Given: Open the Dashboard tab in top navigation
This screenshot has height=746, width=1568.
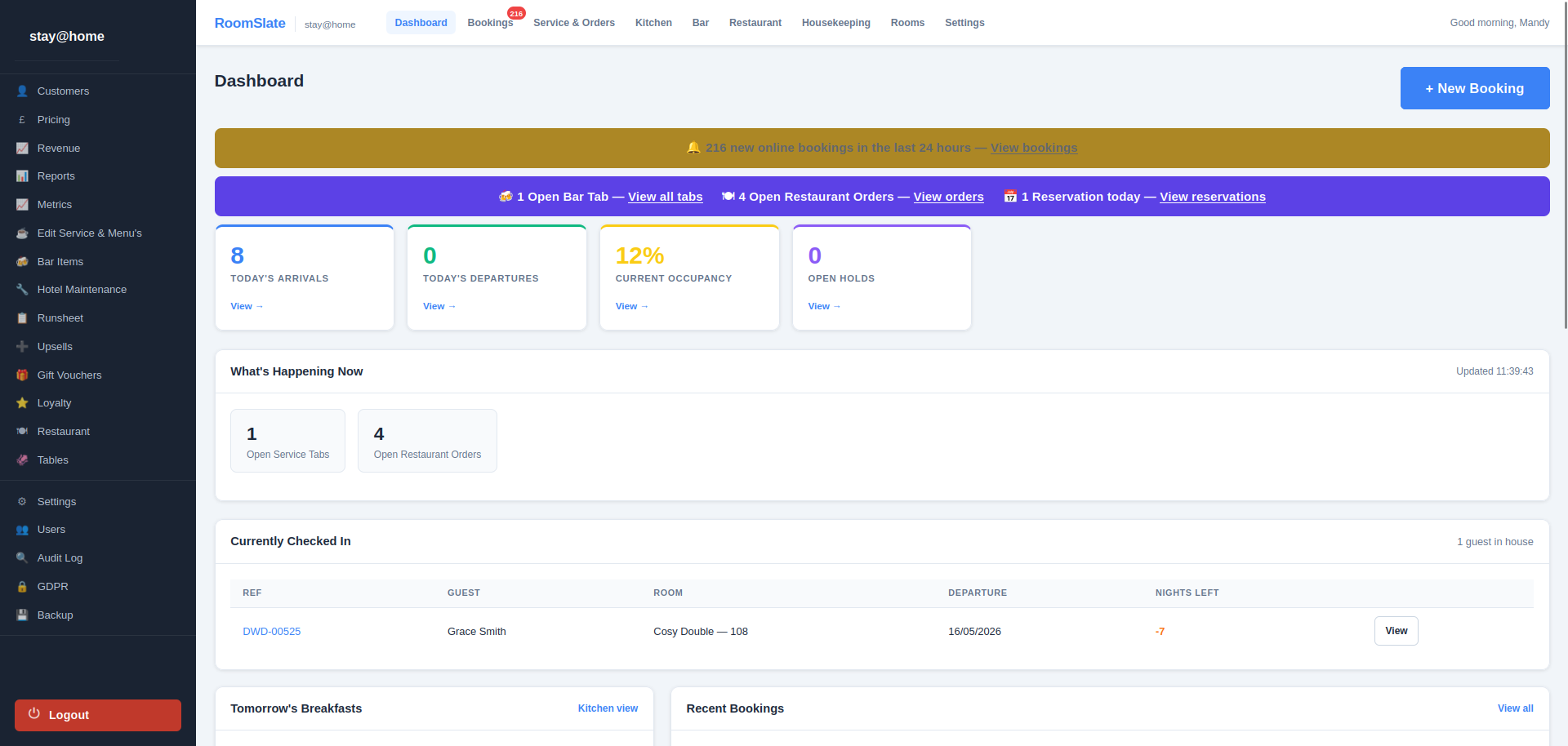Looking at the screenshot, I should [x=421, y=23].
